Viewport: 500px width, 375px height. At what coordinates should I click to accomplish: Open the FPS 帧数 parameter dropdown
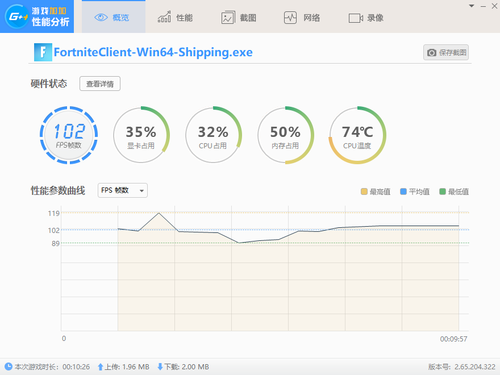pyautogui.click(x=123, y=190)
